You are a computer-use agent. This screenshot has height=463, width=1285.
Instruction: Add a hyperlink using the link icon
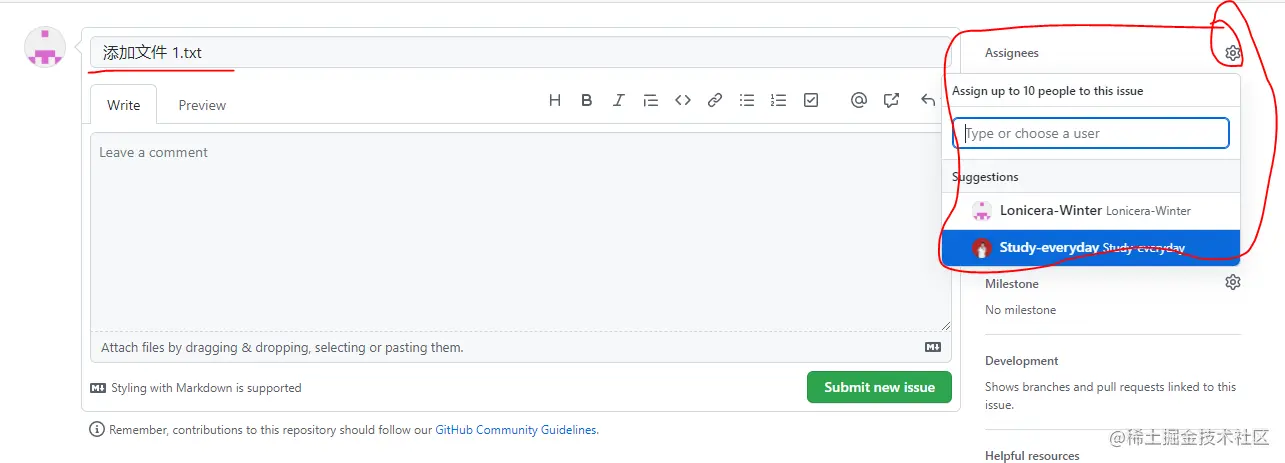click(715, 100)
